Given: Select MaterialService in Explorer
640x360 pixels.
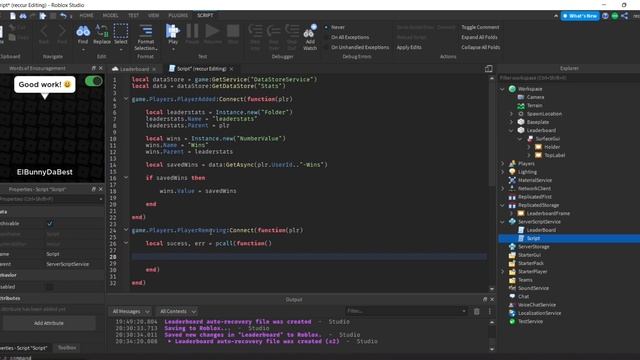Looking at the screenshot, I should click(535, 180).
